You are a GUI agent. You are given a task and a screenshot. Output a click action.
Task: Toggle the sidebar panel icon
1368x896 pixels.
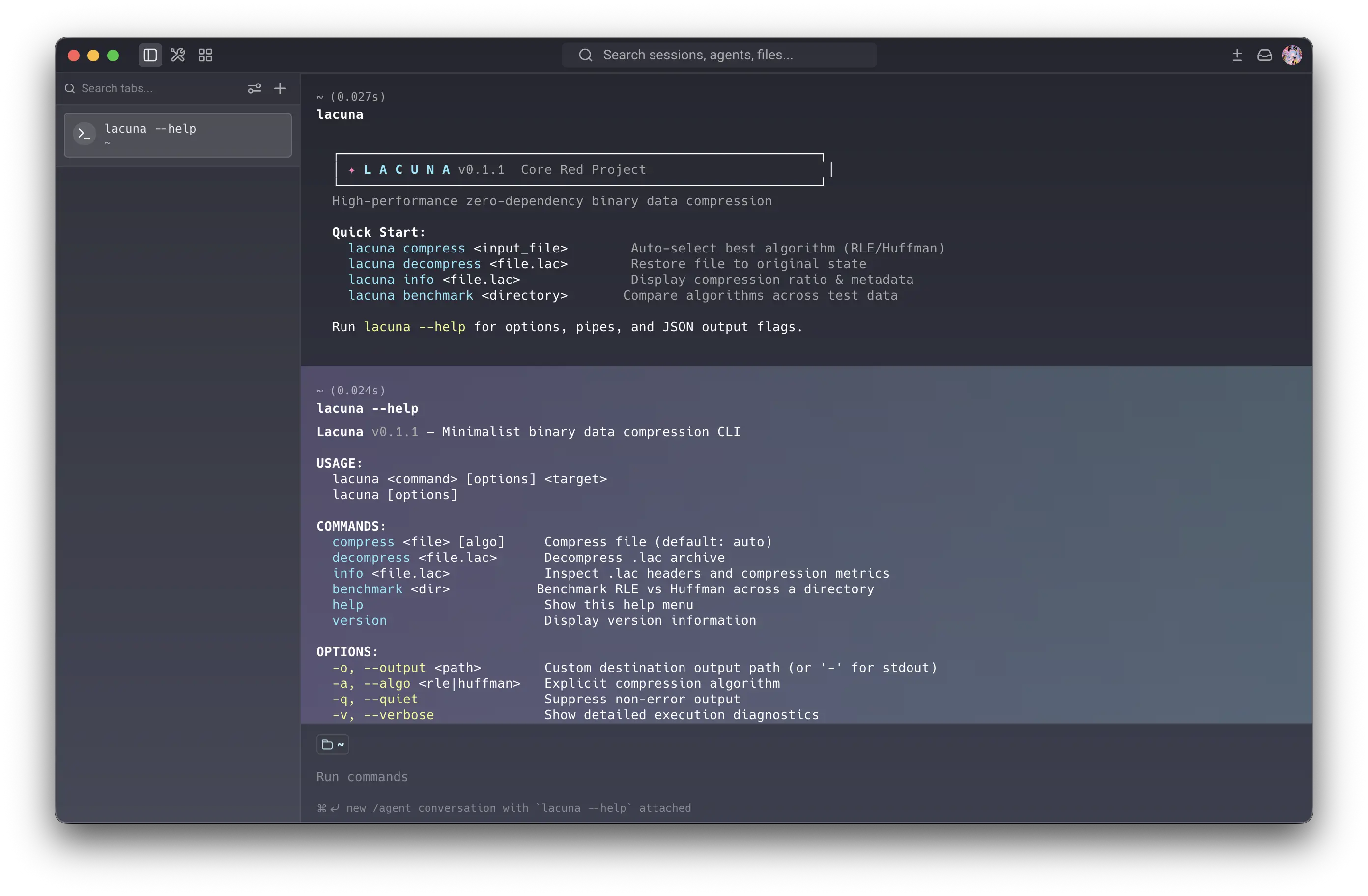coord(150,55)
